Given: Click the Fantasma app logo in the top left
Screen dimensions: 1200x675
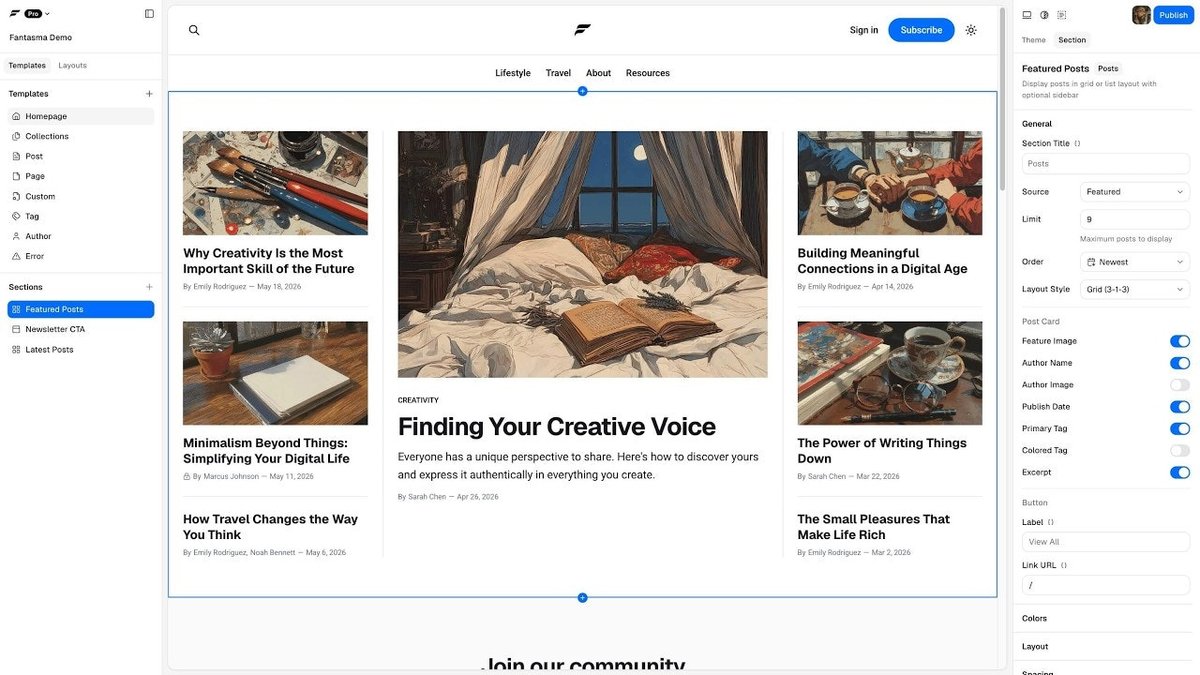Looking at the screenshot, I should (15, 14).
